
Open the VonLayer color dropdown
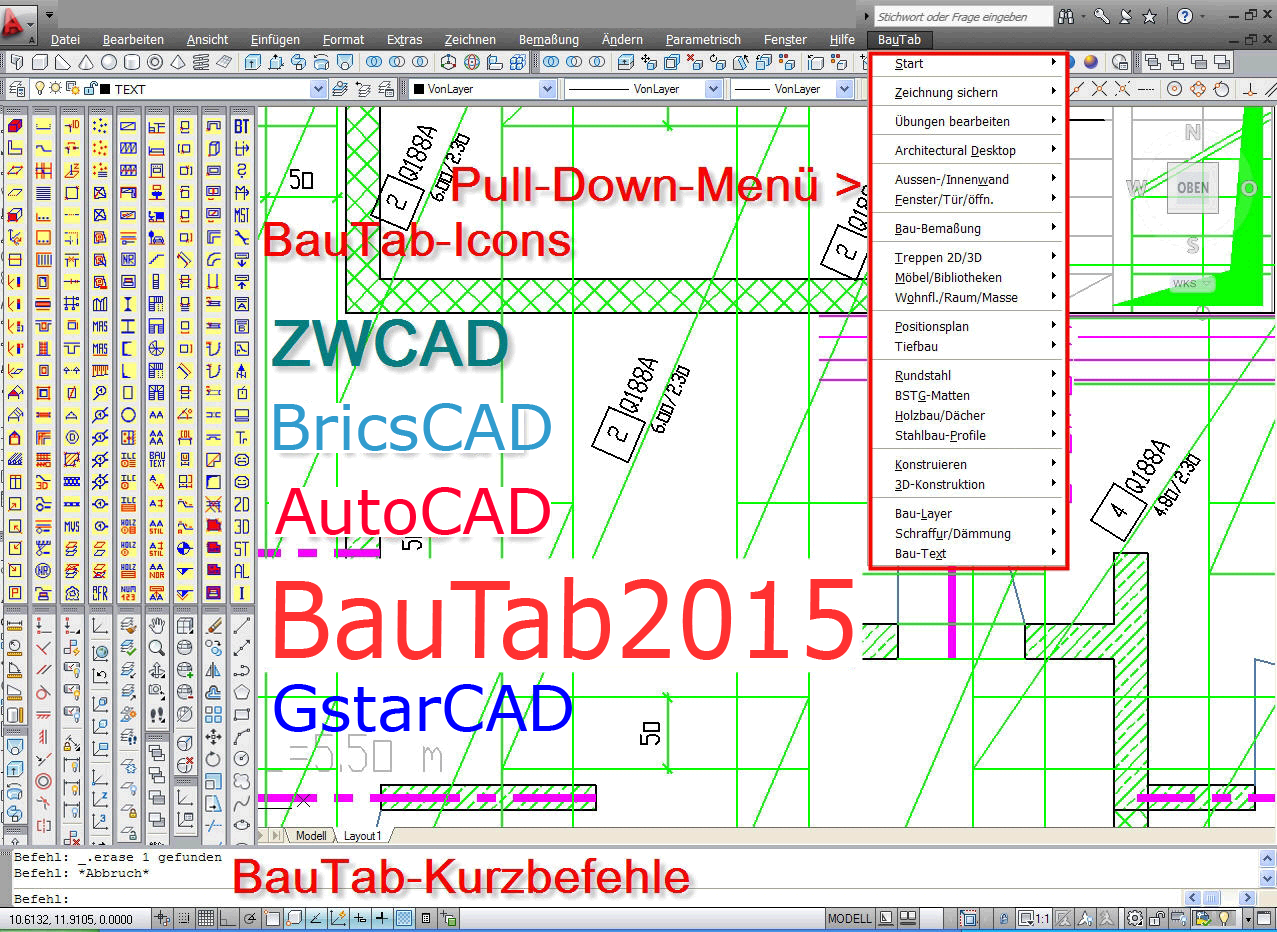point(546,89)
